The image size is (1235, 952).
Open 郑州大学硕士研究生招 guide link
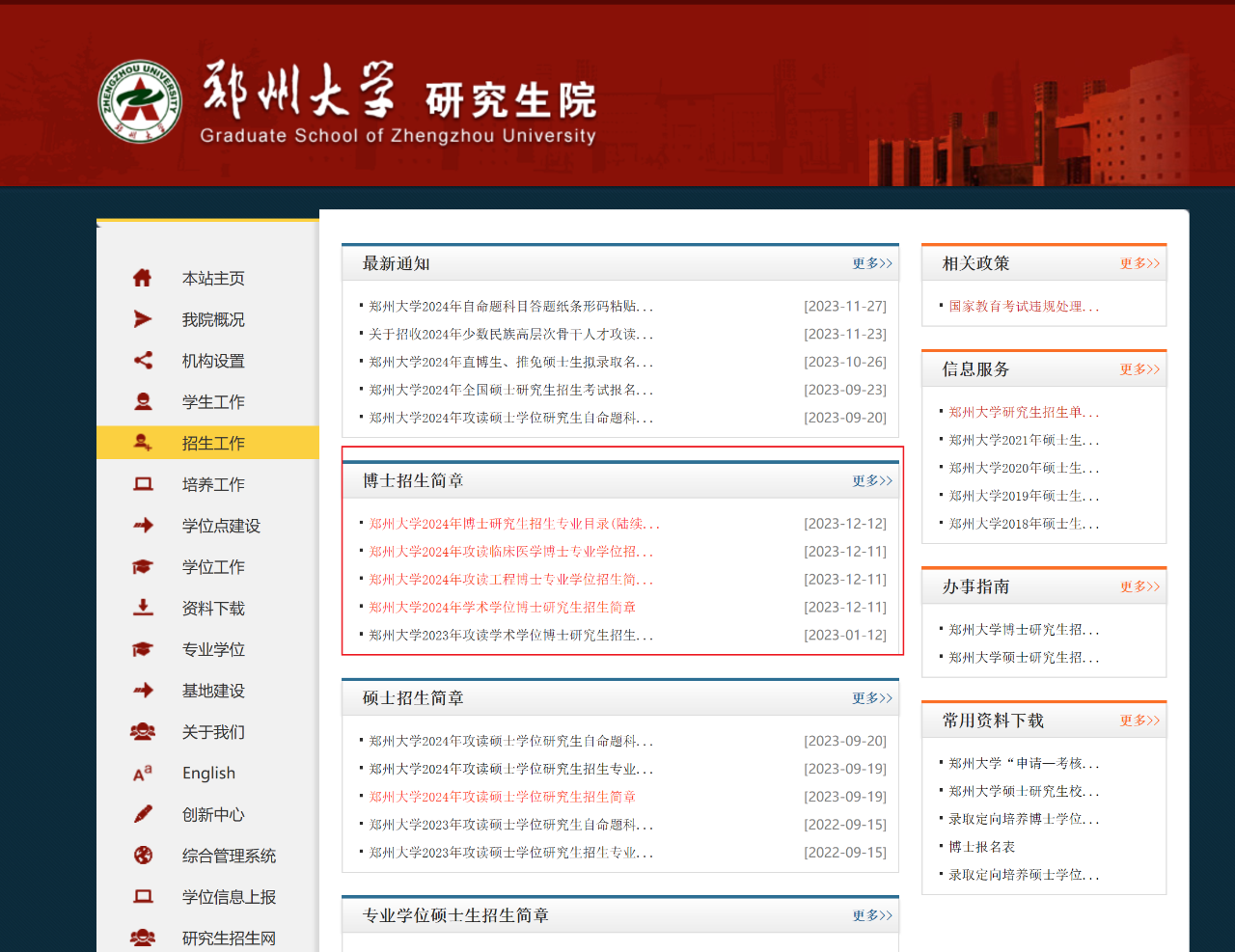coord(1024,657)
